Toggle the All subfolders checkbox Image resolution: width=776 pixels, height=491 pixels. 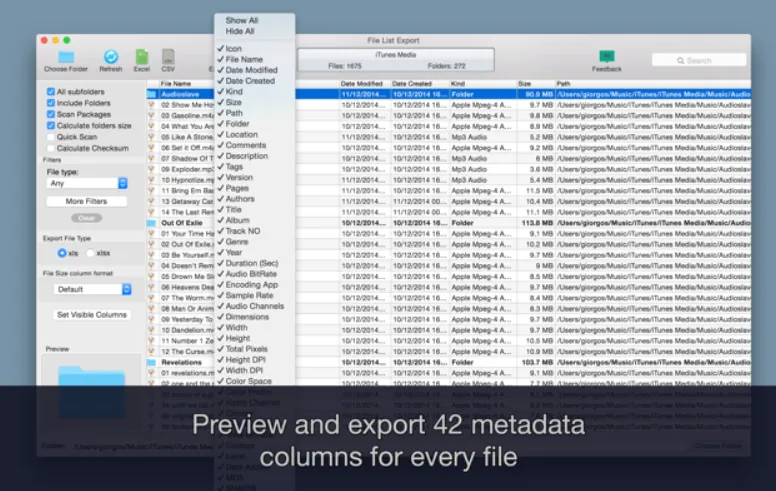coord(50,92)
